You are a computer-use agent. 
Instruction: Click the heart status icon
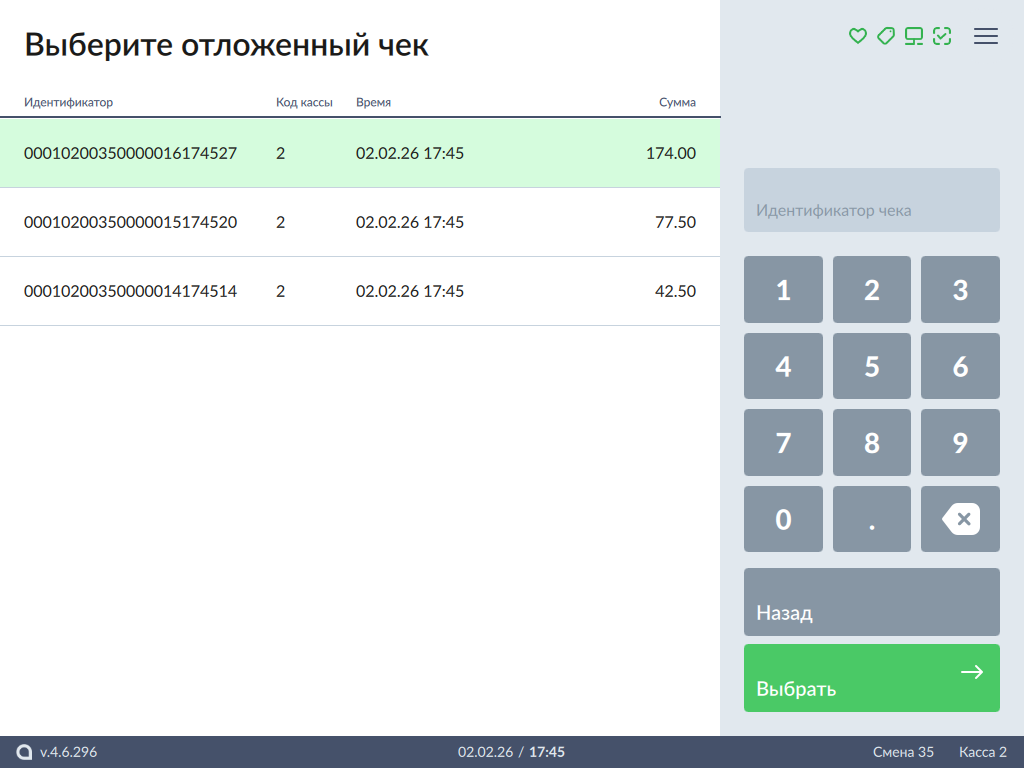pos(857,36)
